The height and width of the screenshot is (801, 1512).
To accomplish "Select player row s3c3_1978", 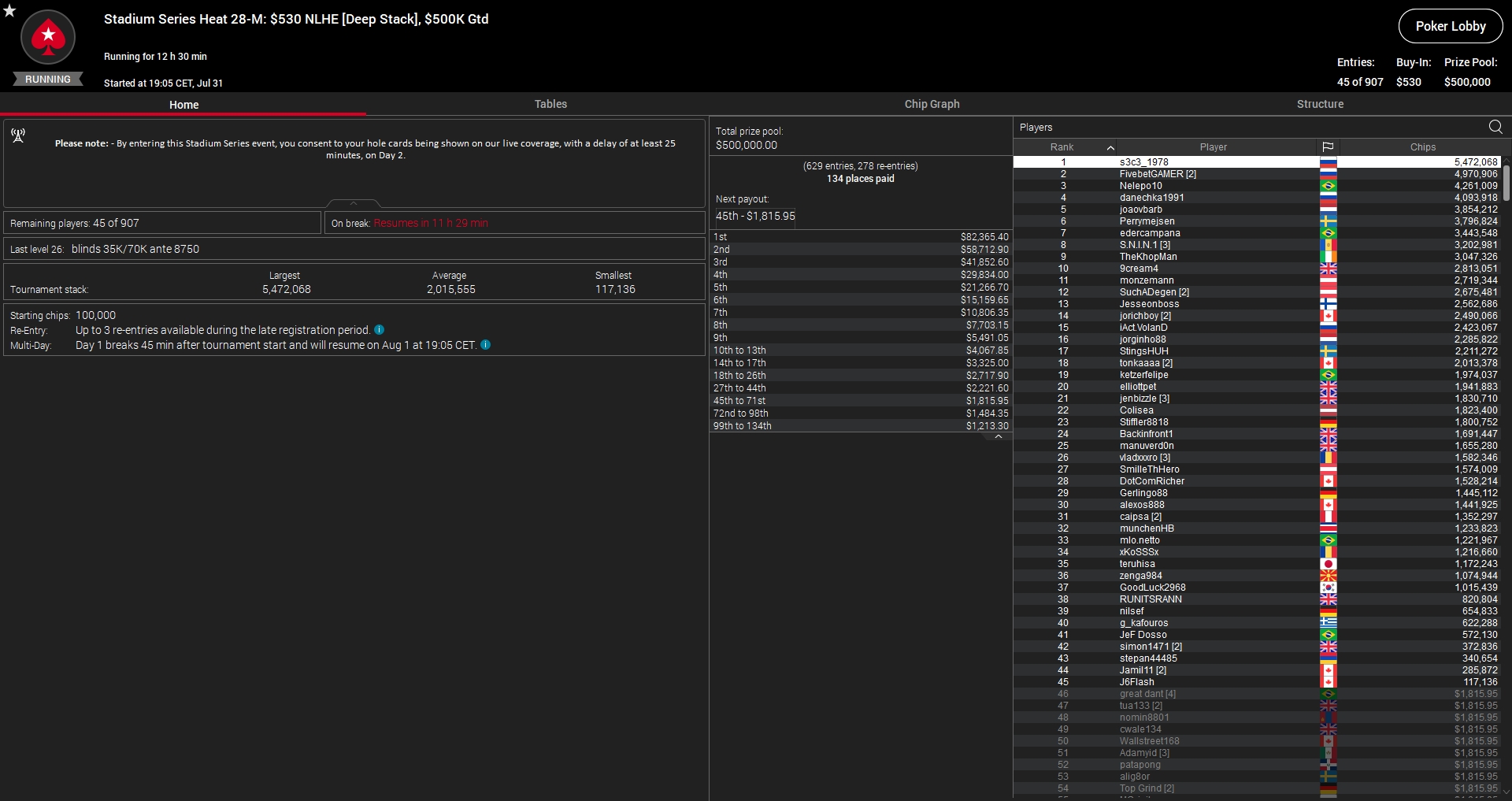I will pos(1258,162).
